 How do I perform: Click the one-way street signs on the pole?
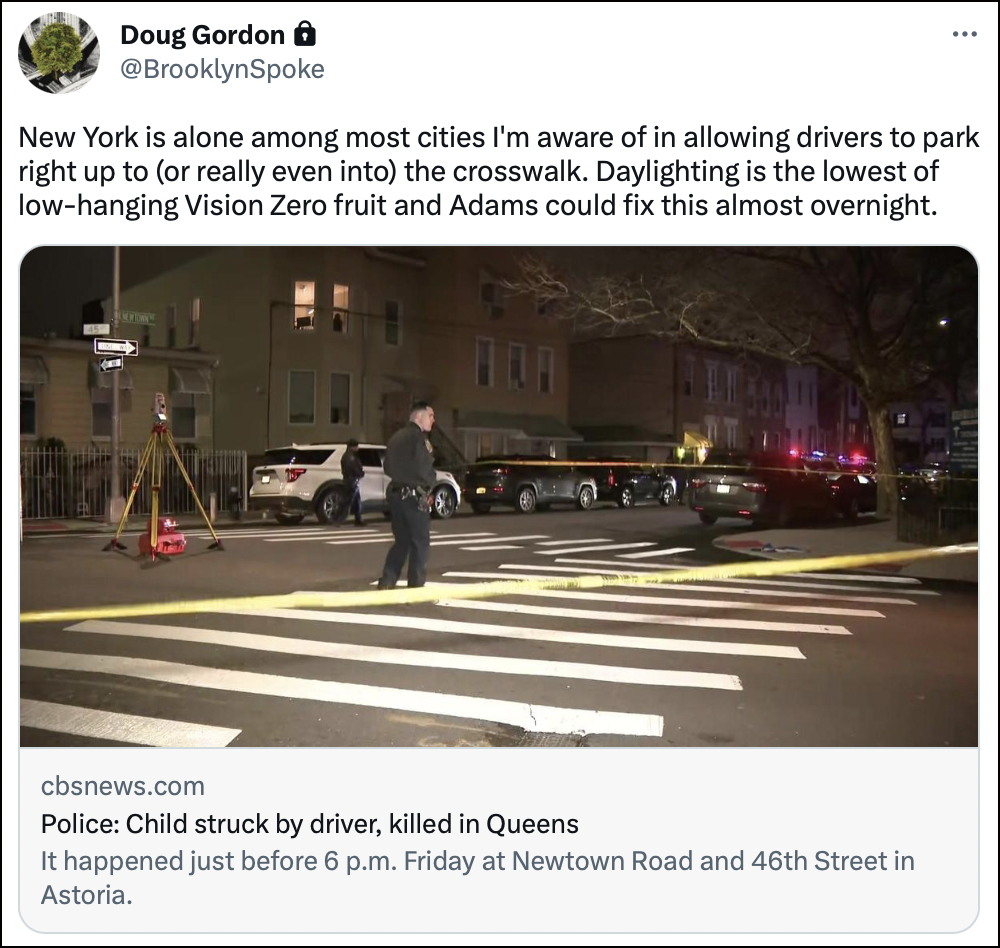point(115,355)
